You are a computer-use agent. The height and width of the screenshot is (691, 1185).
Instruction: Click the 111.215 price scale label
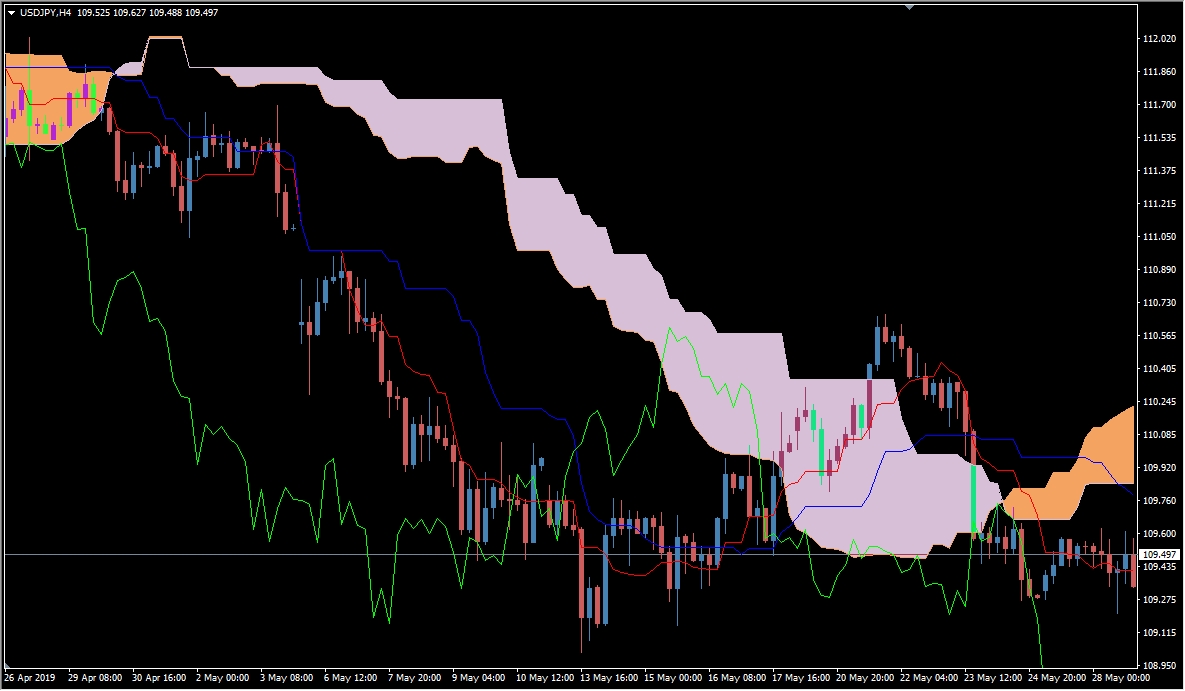click(1159, 204)
